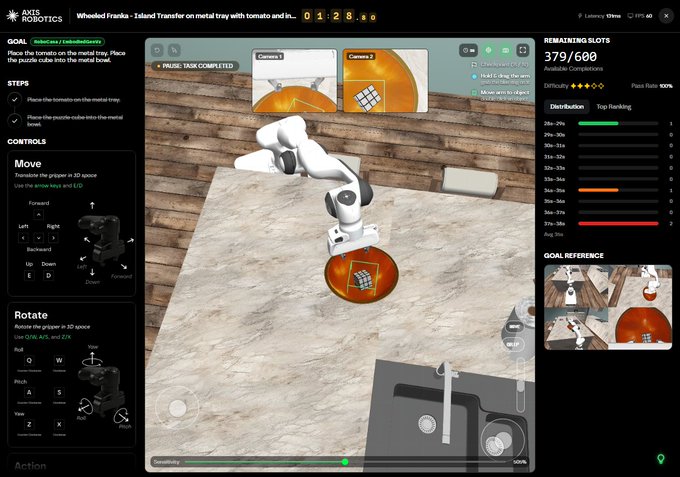Click the D key for Down
The image size is (680, 477).
pyautogui.click(x=49, y=275)
